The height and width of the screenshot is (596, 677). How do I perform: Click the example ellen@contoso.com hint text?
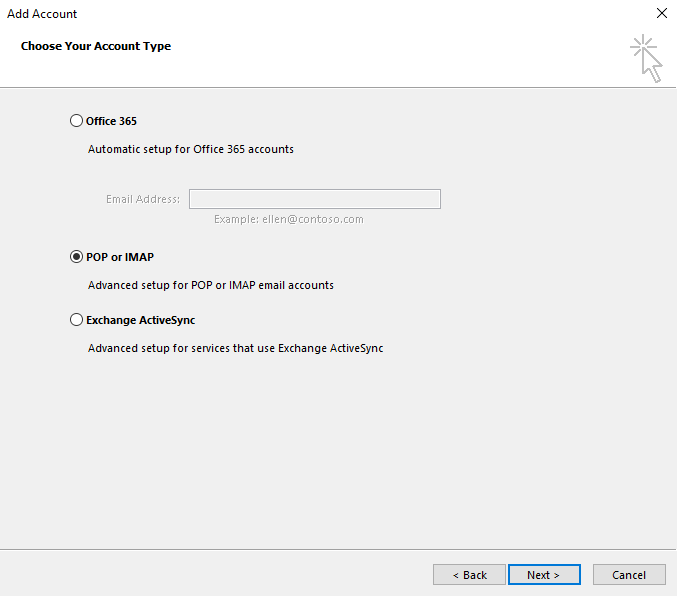click(x=289, y=219)
